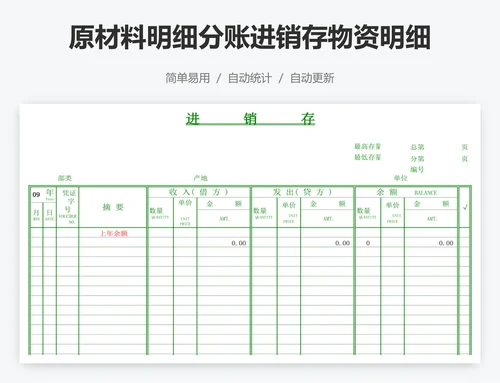Click 数量 header under 收入(借方)
The height and width of the screenshot is (383, 500).
(160, 213)
